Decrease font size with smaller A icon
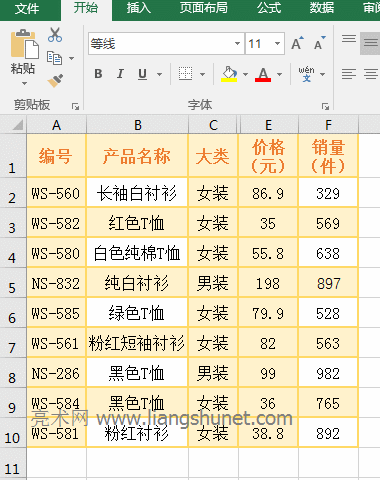Viewport: 380px width, 480px height. pos(320,43)
